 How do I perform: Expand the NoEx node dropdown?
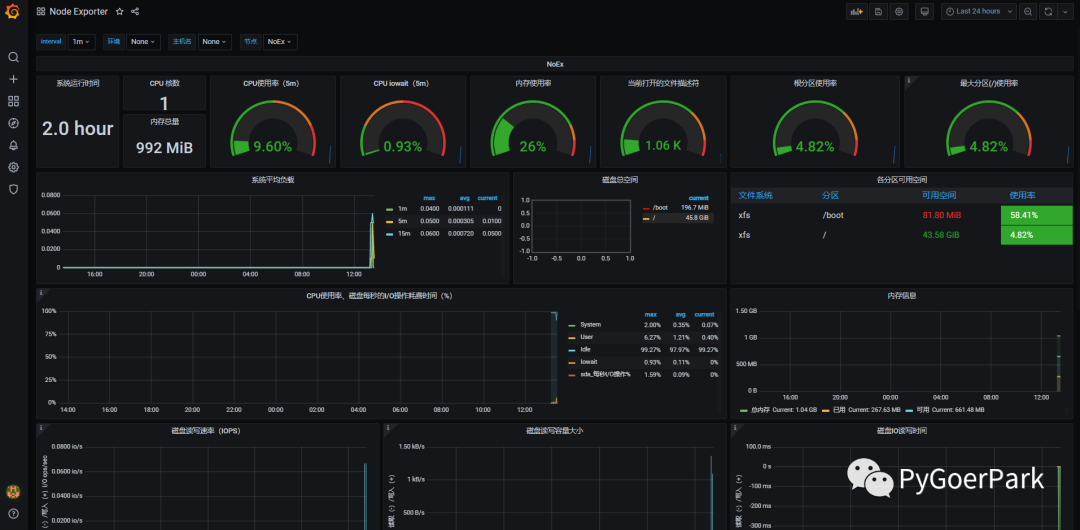tap(280, 42)
